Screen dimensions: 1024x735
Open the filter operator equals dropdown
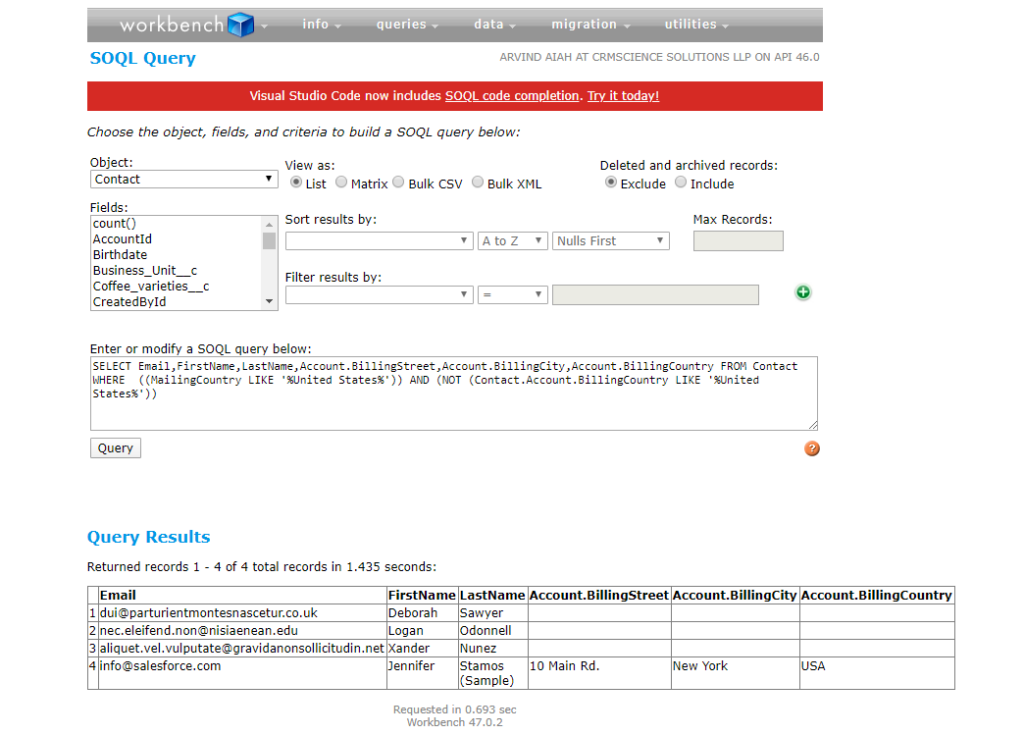click(x=513, y=295)
